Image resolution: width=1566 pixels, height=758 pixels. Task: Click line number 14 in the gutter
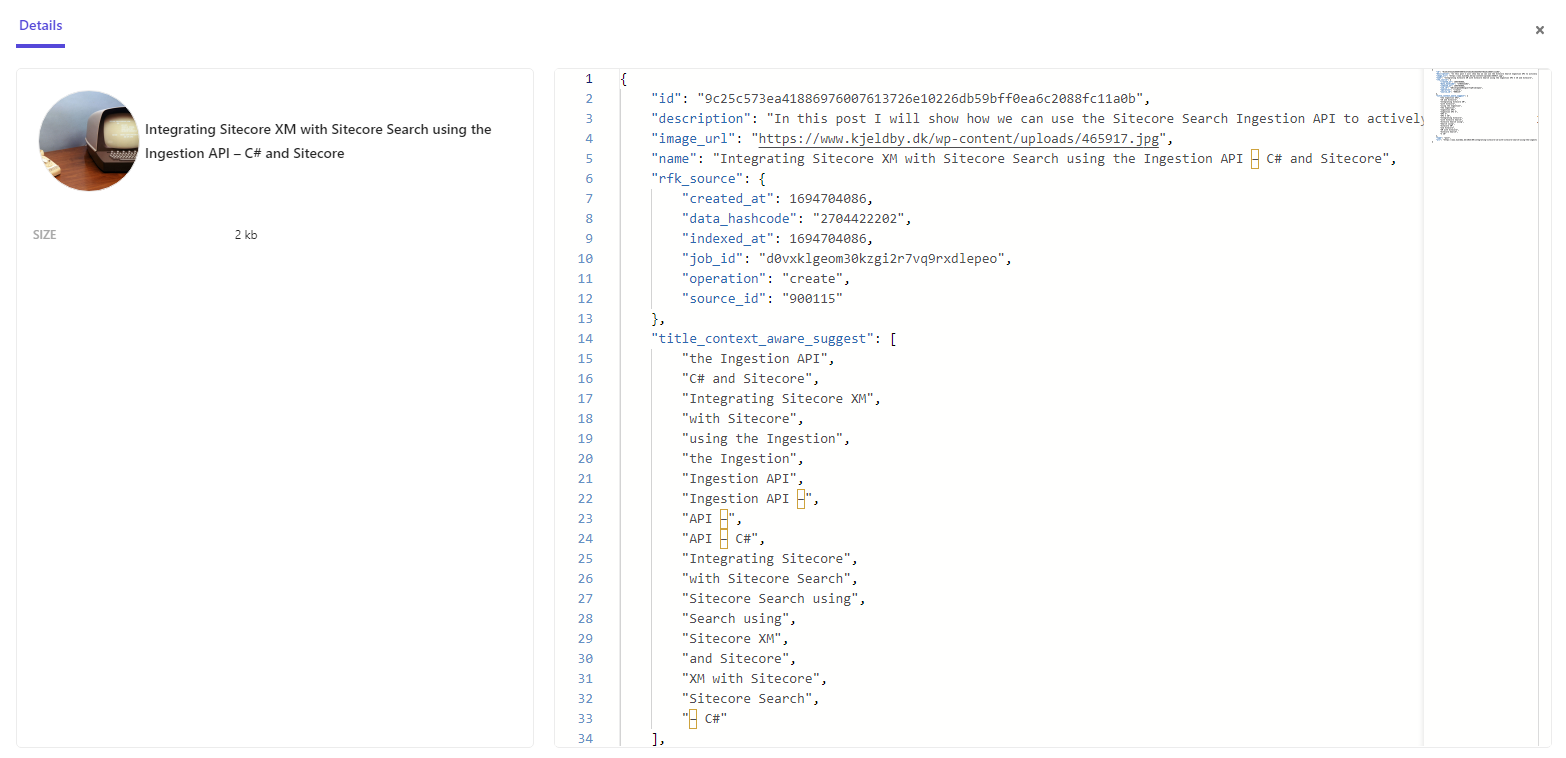click(585, 339)
